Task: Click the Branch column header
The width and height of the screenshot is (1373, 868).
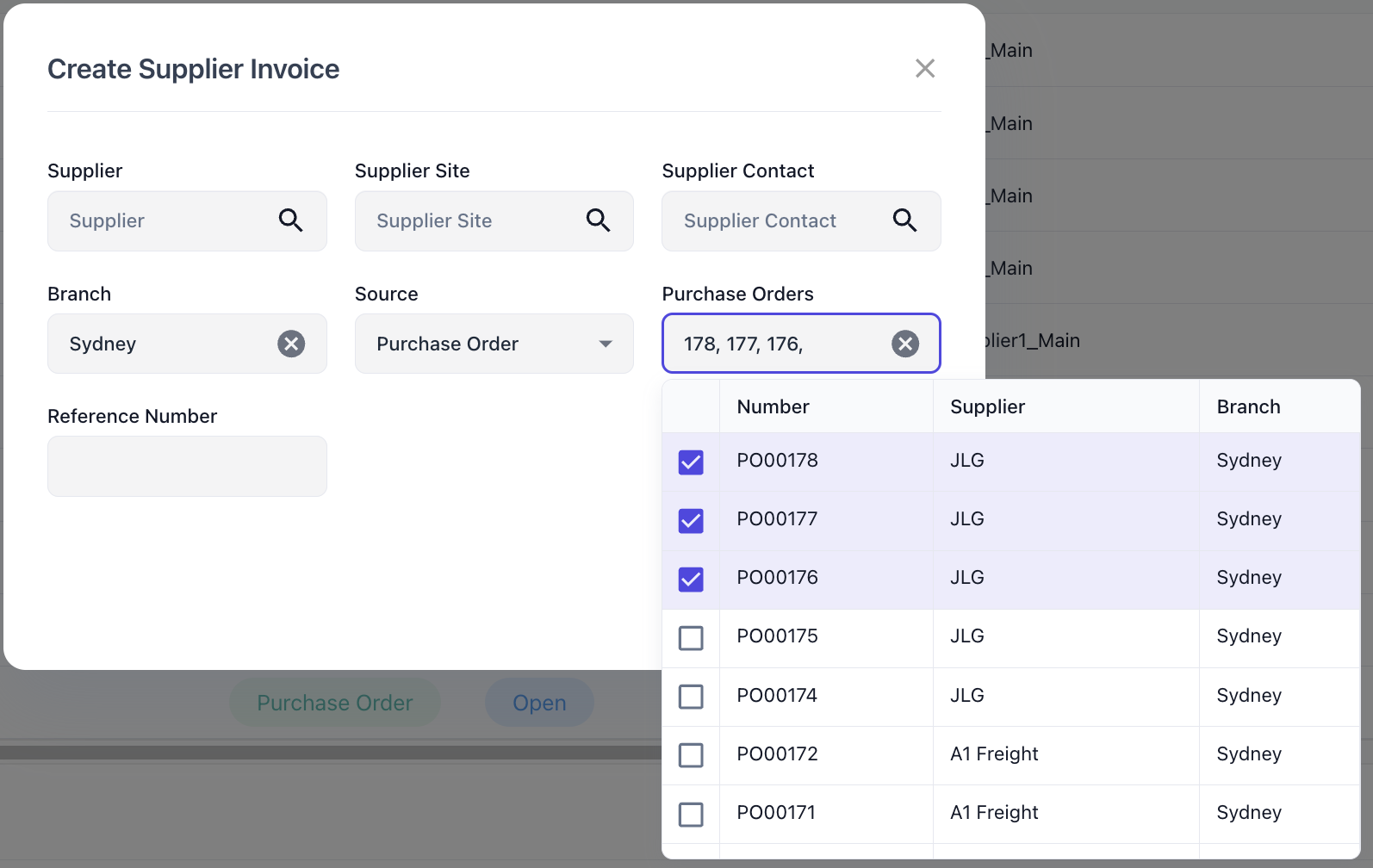Action: pos(1248,406)
